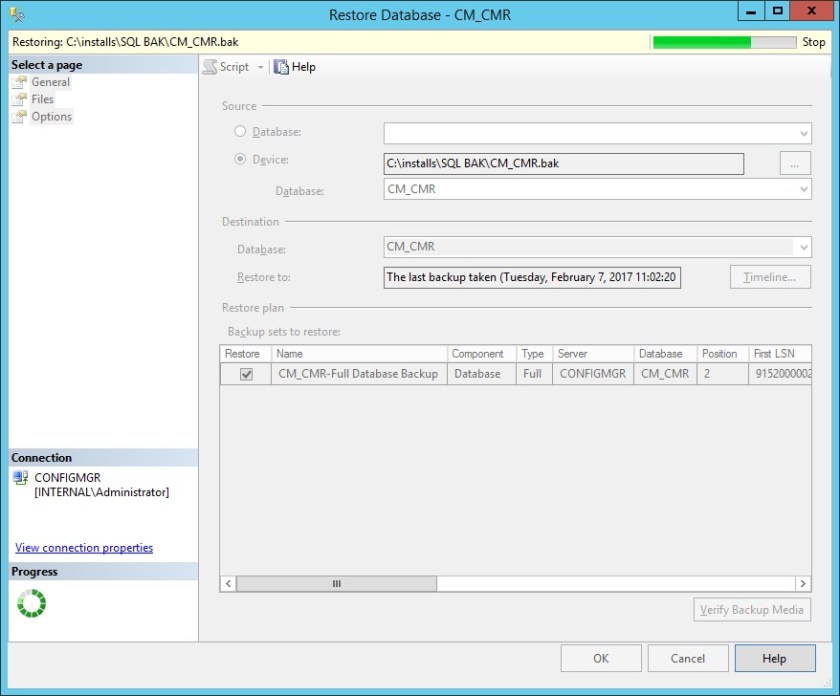Image resolution: width=840 pixels, height=696 pixels.
Task: Click the Script toolbar icon
Action: click(x=210, y=67)
